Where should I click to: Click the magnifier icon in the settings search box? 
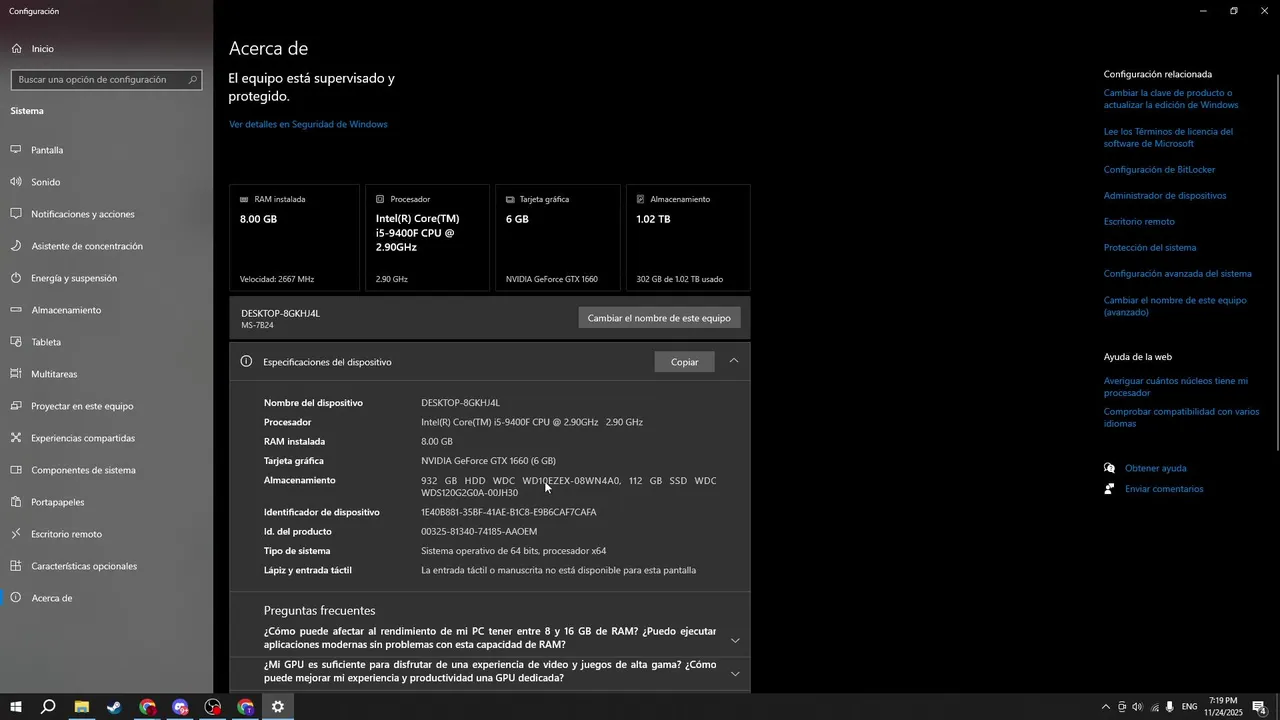point(193,79)
